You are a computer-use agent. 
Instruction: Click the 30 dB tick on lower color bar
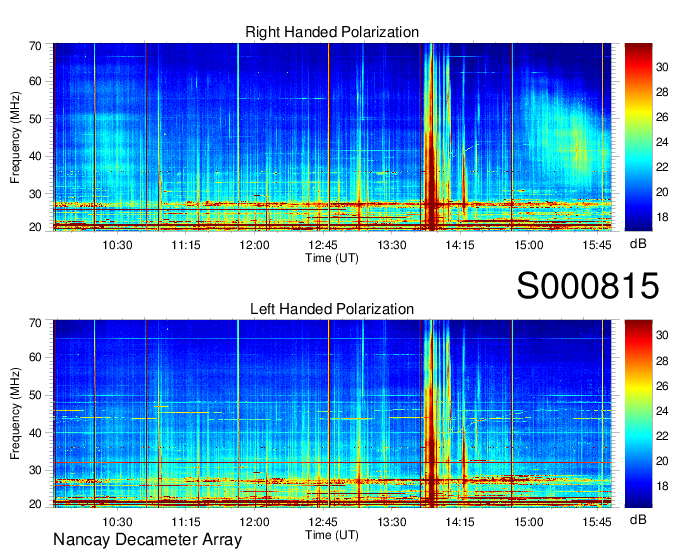pyautogui.click(x=662, y=335)
